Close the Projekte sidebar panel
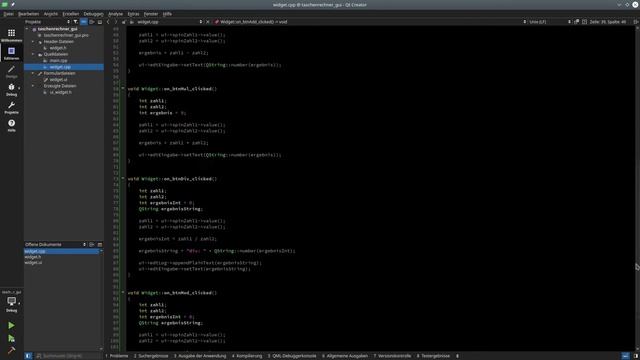 point(100,22)
